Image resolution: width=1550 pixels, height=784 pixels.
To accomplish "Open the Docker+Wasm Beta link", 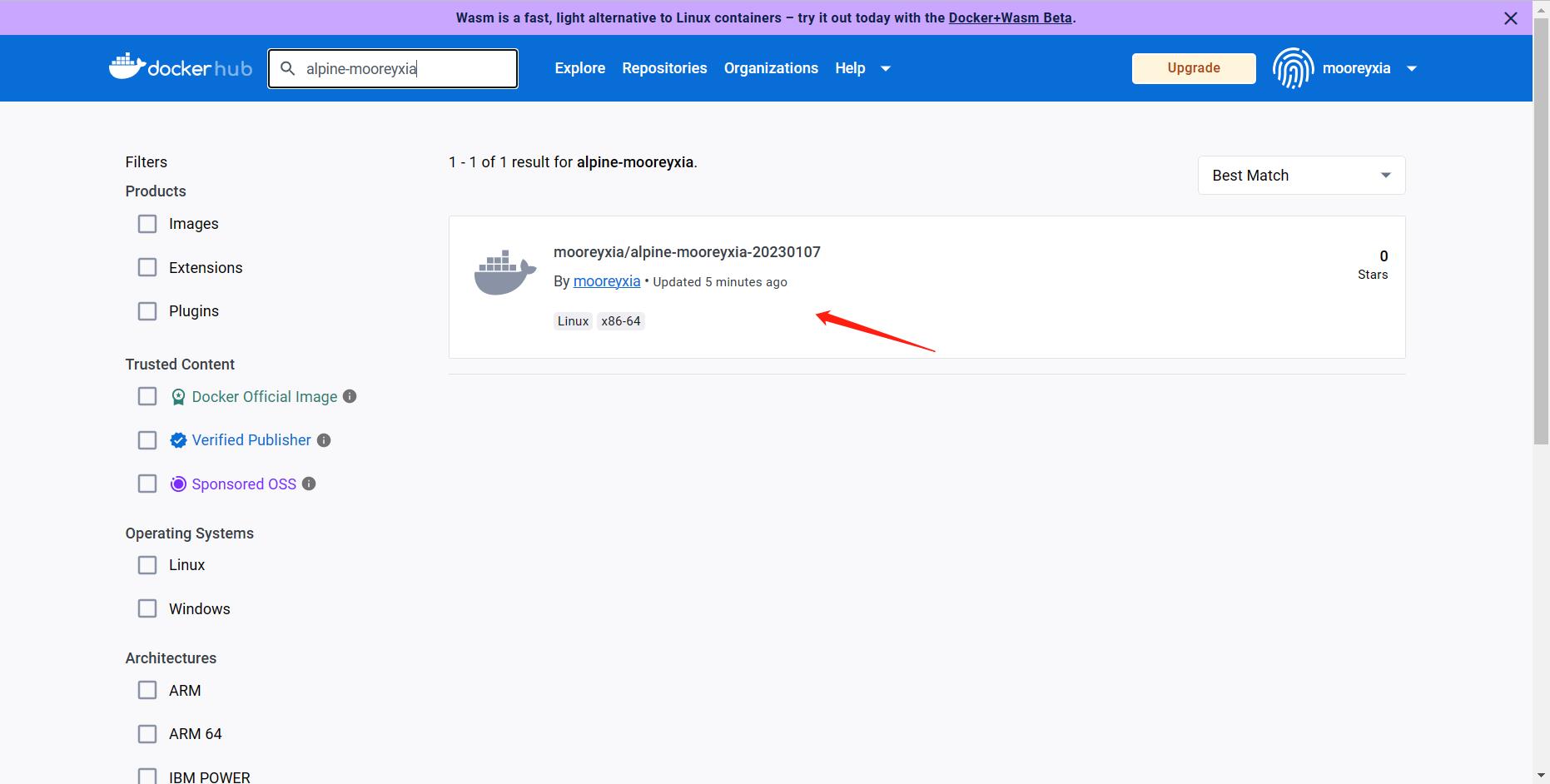I will coord(1010,17).
